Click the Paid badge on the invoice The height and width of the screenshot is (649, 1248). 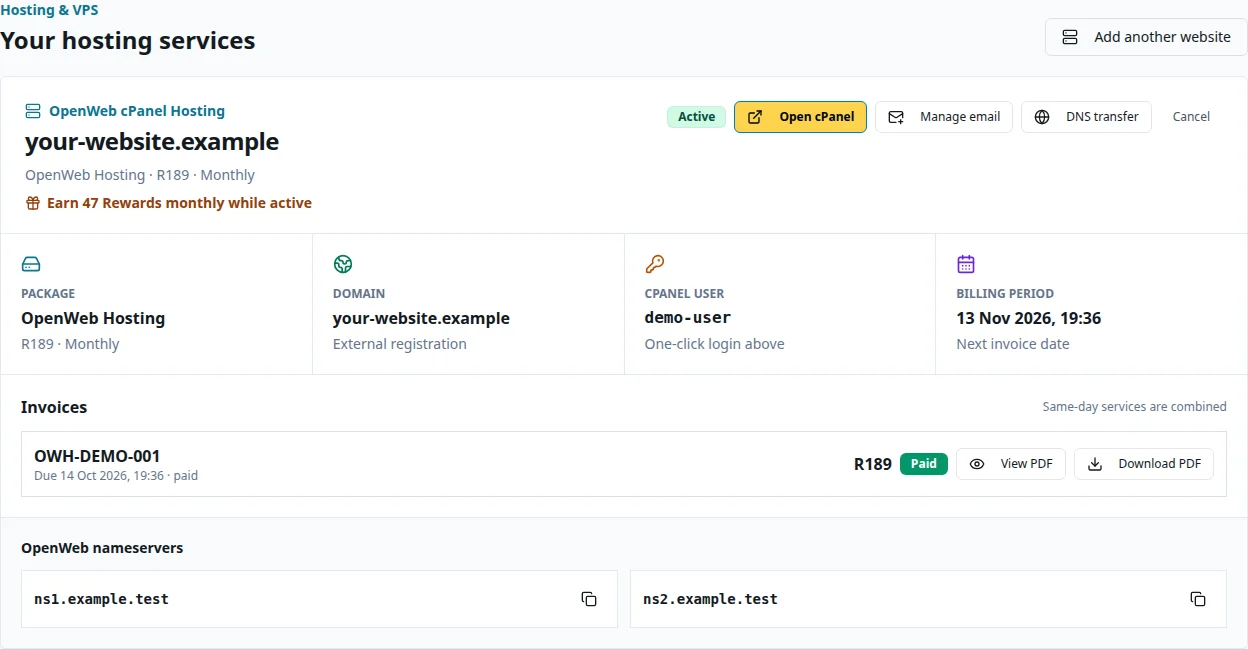click(924, 464)
